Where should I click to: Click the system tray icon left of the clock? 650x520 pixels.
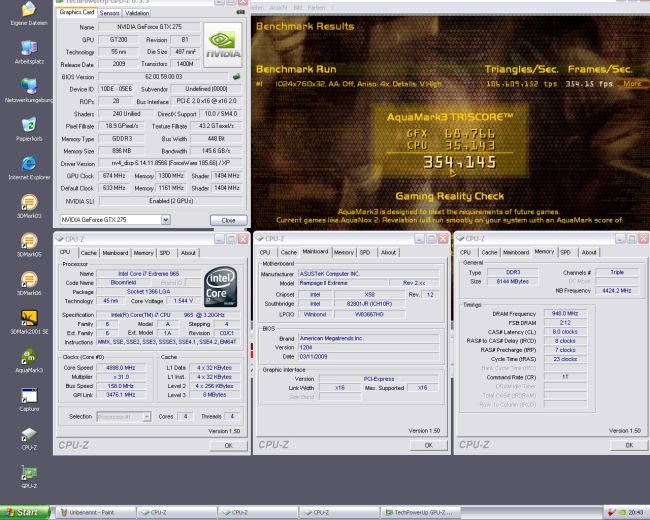click(x=612, y=513)
